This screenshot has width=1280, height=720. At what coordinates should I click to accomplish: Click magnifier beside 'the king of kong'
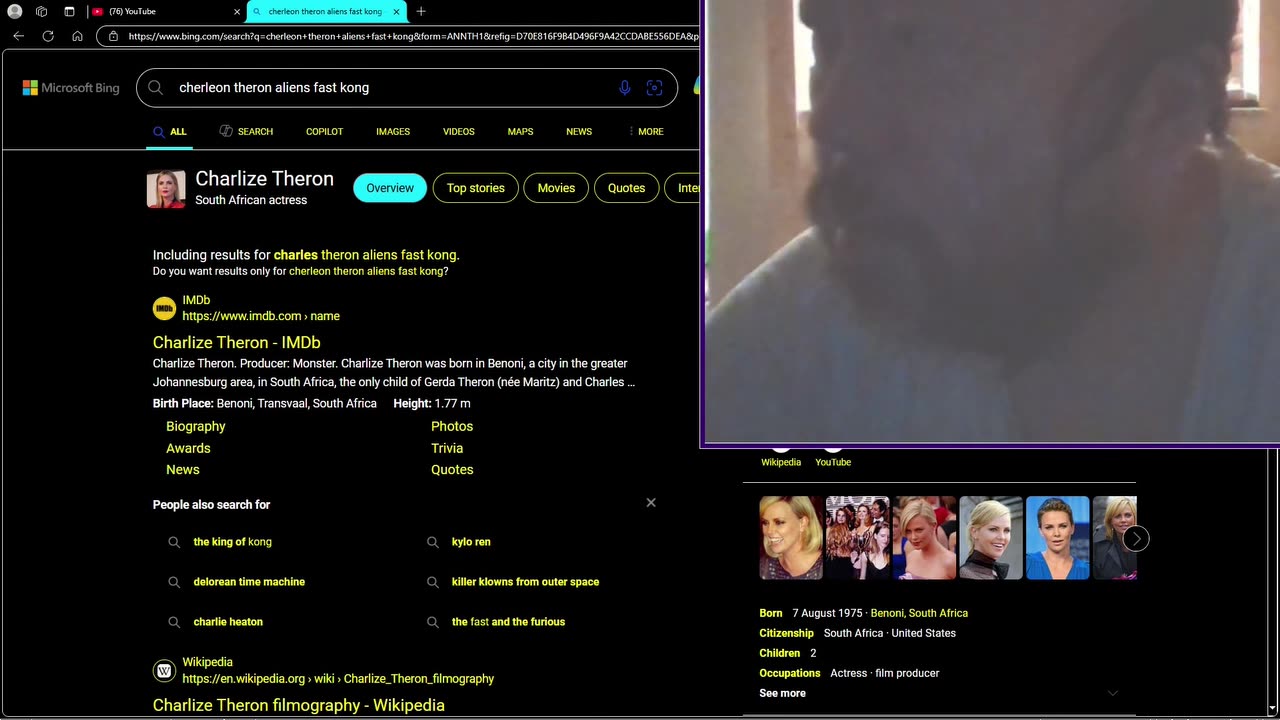(174, 542)
